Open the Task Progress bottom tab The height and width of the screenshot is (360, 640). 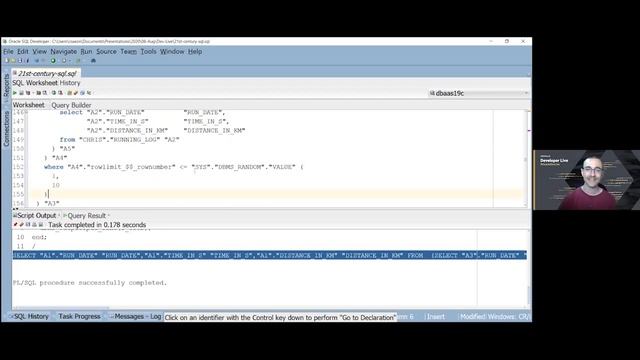[x=79, y=316]
